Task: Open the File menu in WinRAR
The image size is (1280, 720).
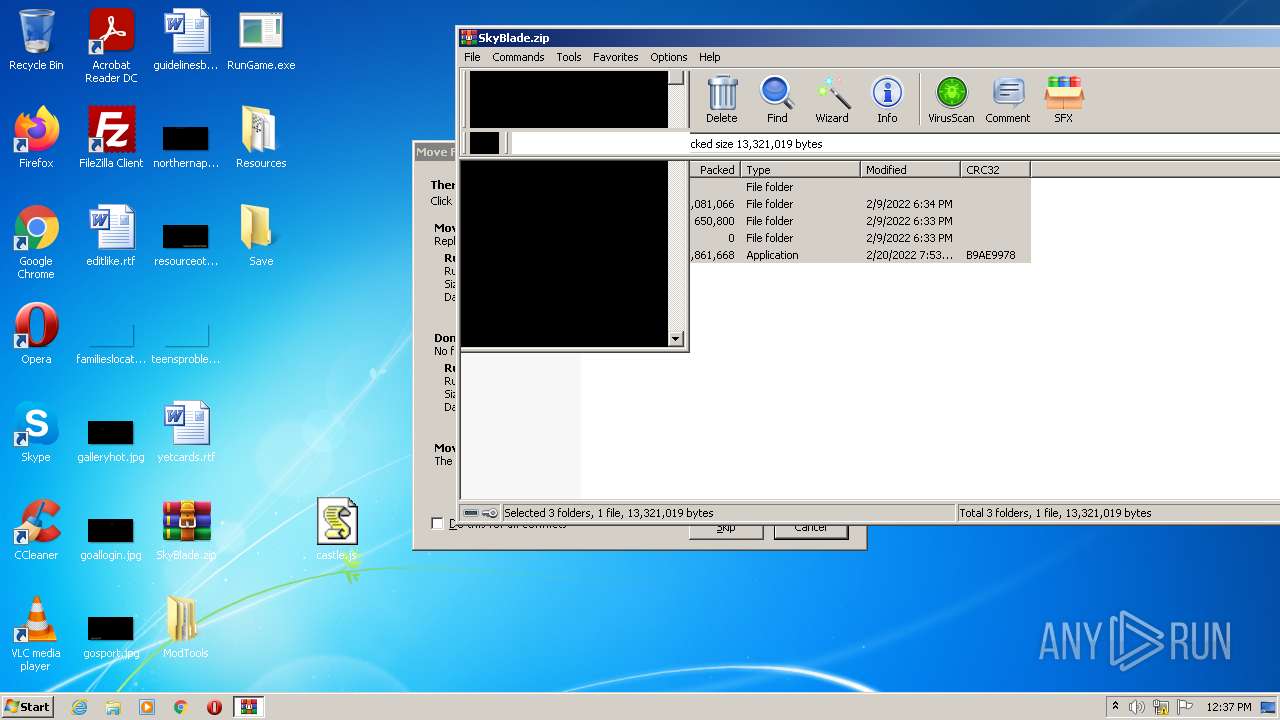Action: click(x=472, y=57)
